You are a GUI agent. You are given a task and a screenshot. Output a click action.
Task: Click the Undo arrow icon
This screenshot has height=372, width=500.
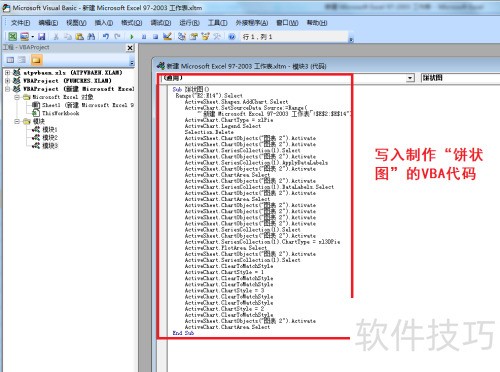pyautogui.click(x=106, y=36)
